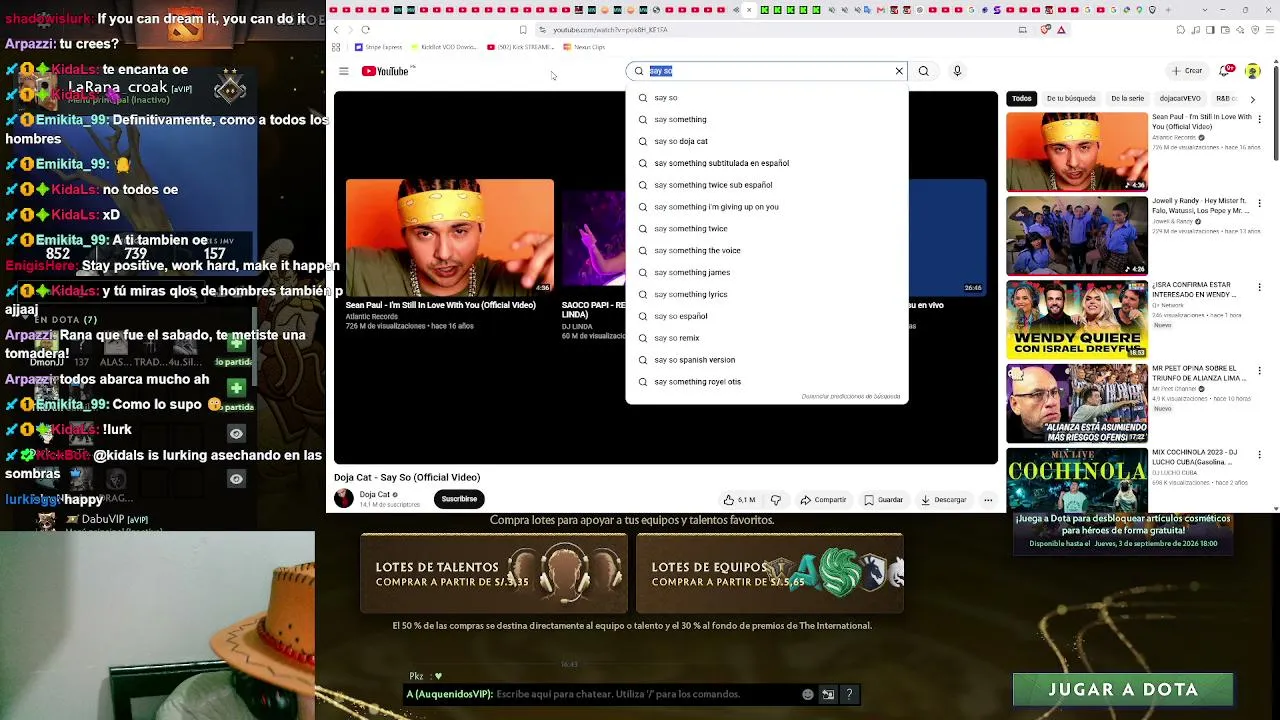Pick the 'say something lyrics' suggestion
This screenshot has width=1280, height=720.
coord(767,294)
